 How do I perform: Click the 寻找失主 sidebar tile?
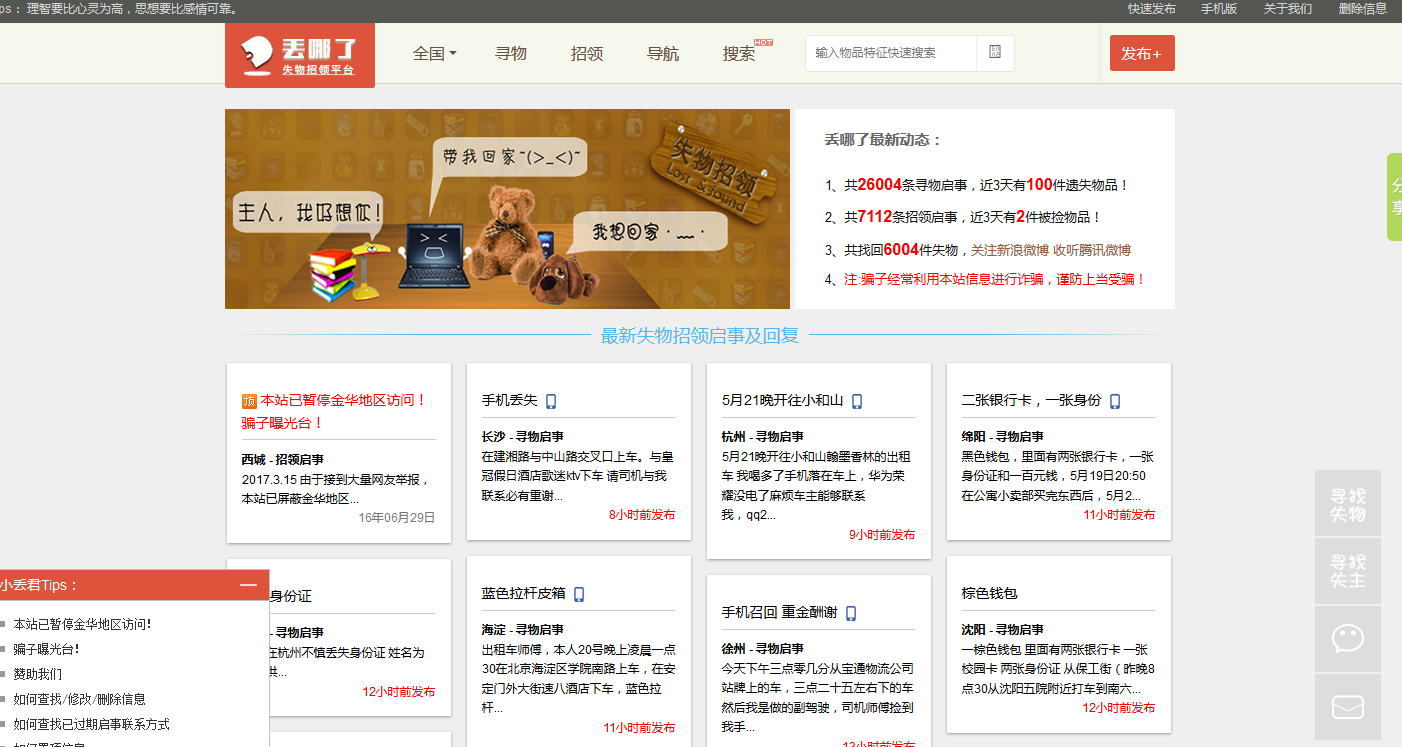pyautogui.click(x=1347, y=571)
